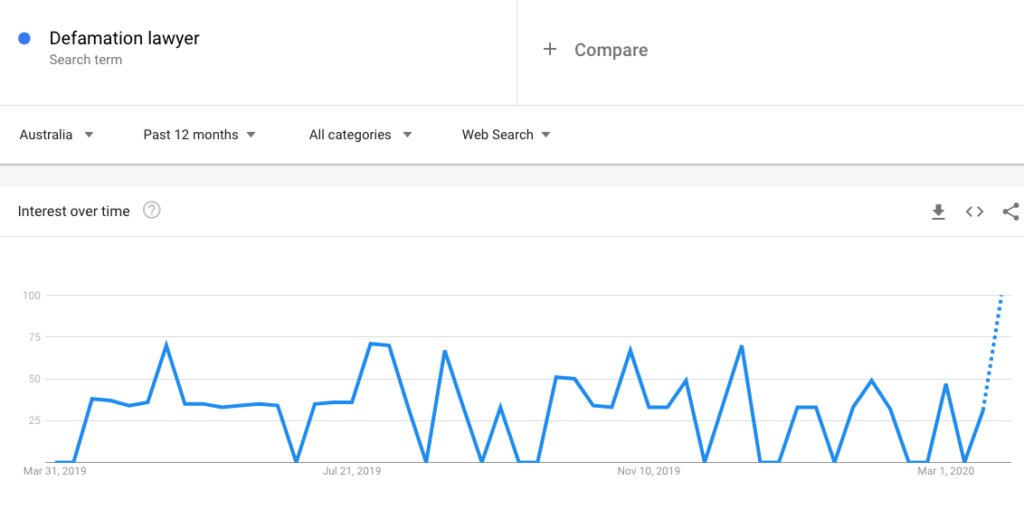The width and height of the screenshot is (1024, 528).
Task: Click the dotted forecast line peak at 100
Action: click(1001, 296)
